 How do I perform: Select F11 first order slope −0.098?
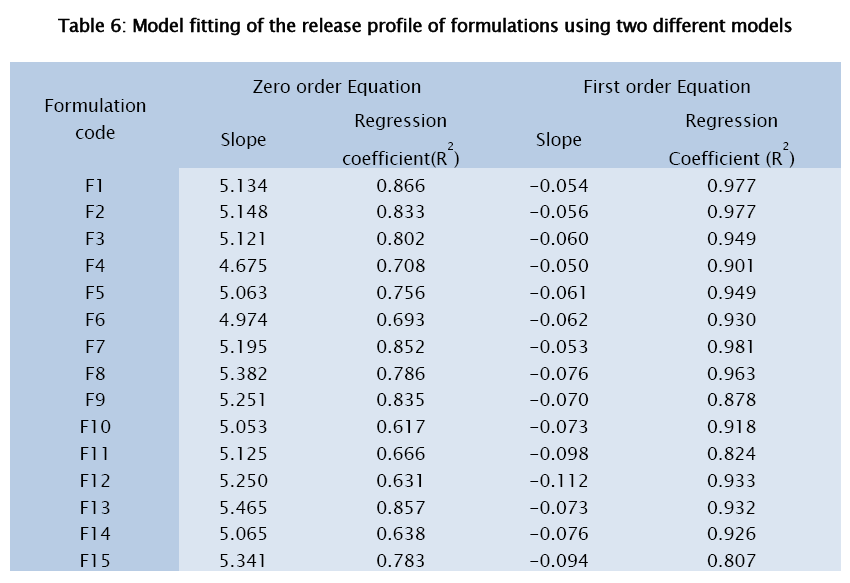[558, 454]
